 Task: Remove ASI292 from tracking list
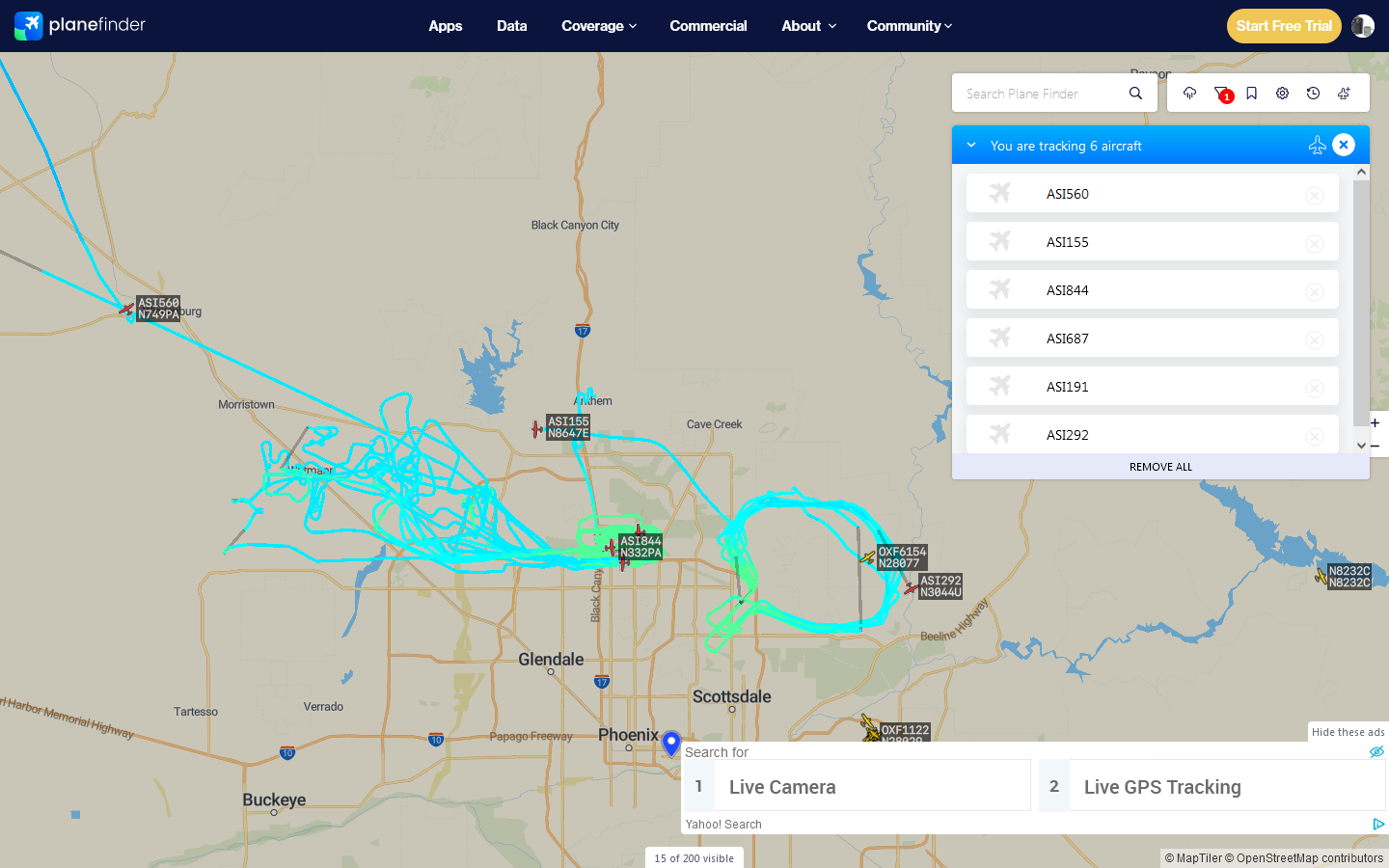point(1315,437)
